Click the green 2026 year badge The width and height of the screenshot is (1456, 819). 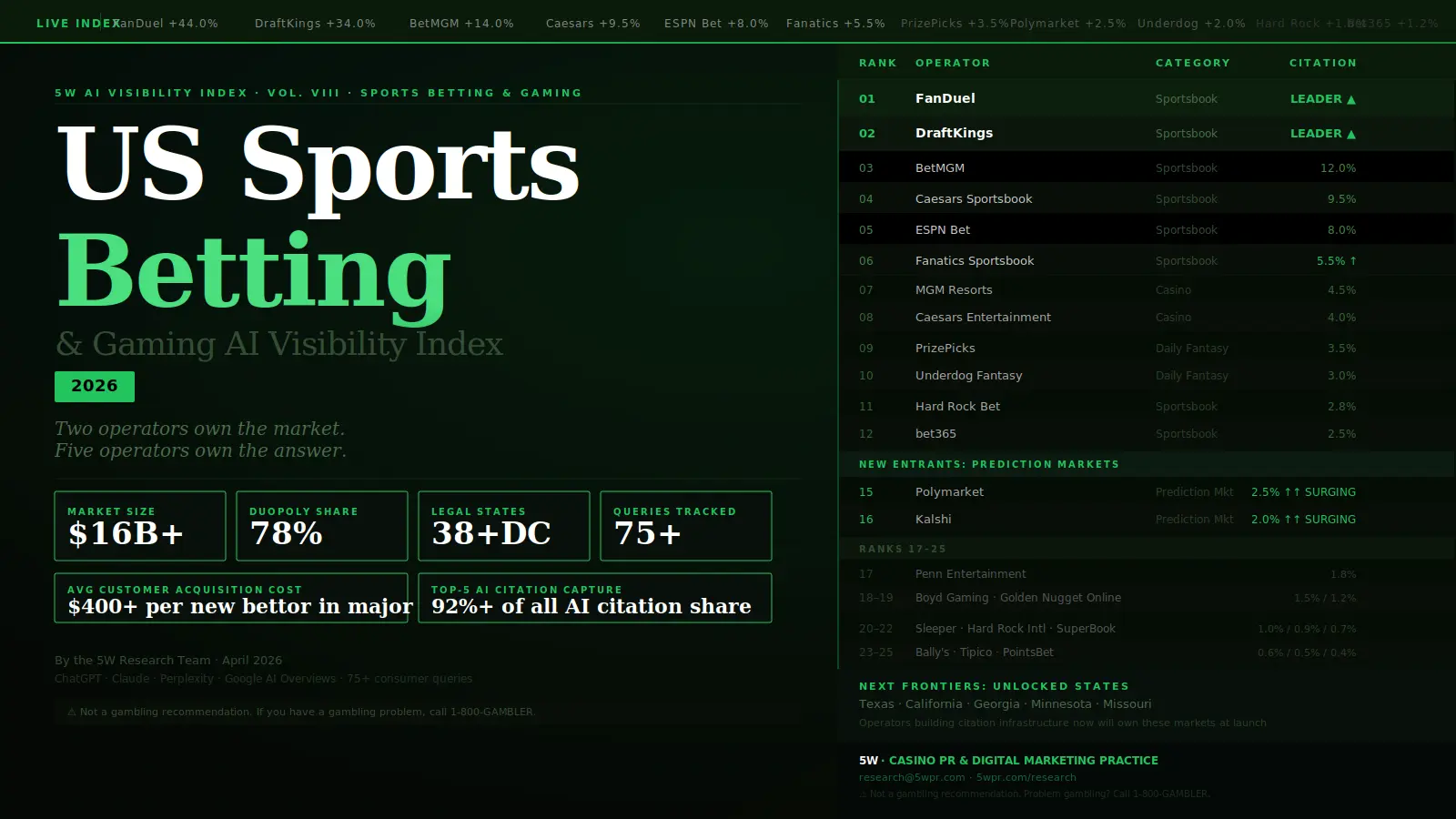click(95, 386)
